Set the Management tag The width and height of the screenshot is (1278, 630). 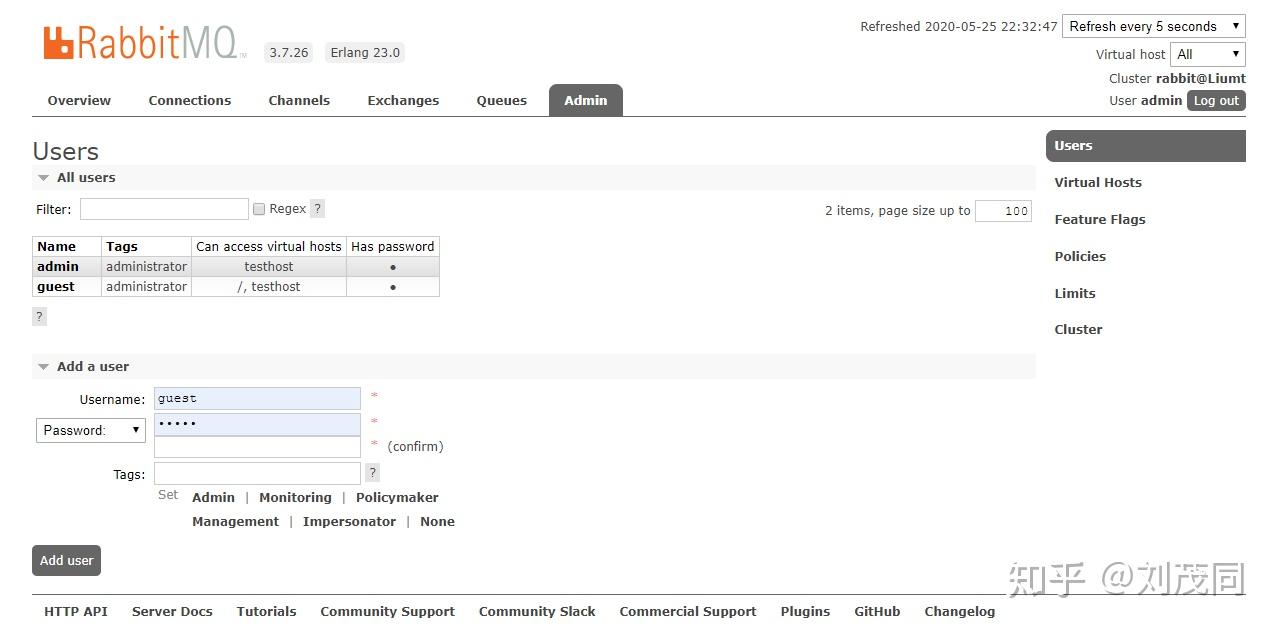(235, 521)
